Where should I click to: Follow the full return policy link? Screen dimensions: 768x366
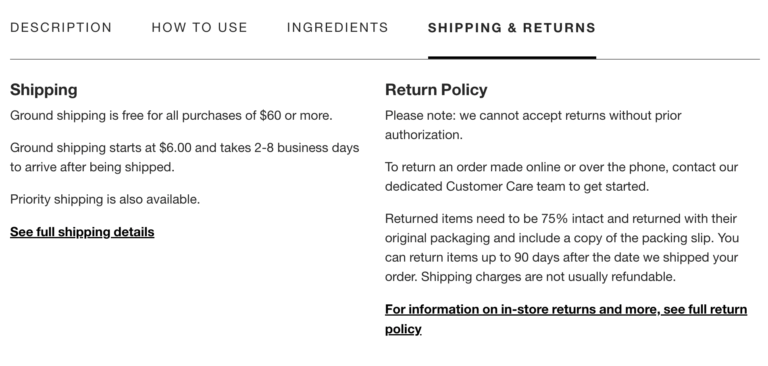[566, 319]
